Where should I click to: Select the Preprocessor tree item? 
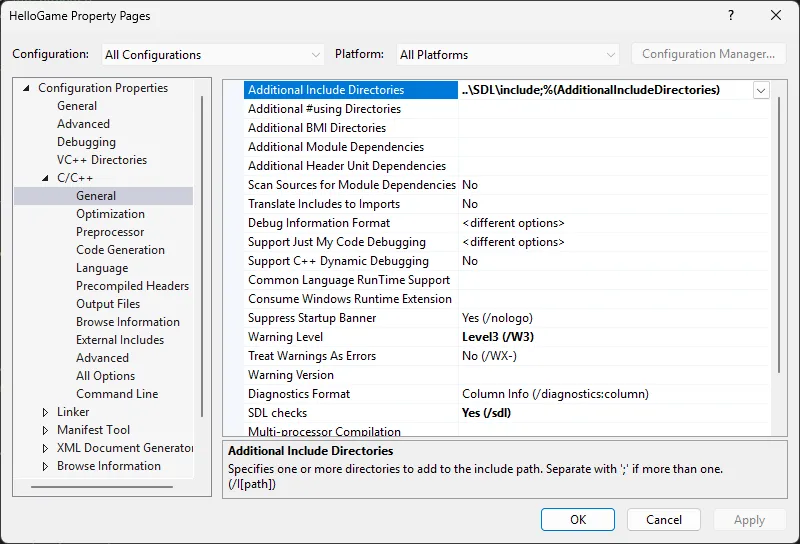click(110, 232)
